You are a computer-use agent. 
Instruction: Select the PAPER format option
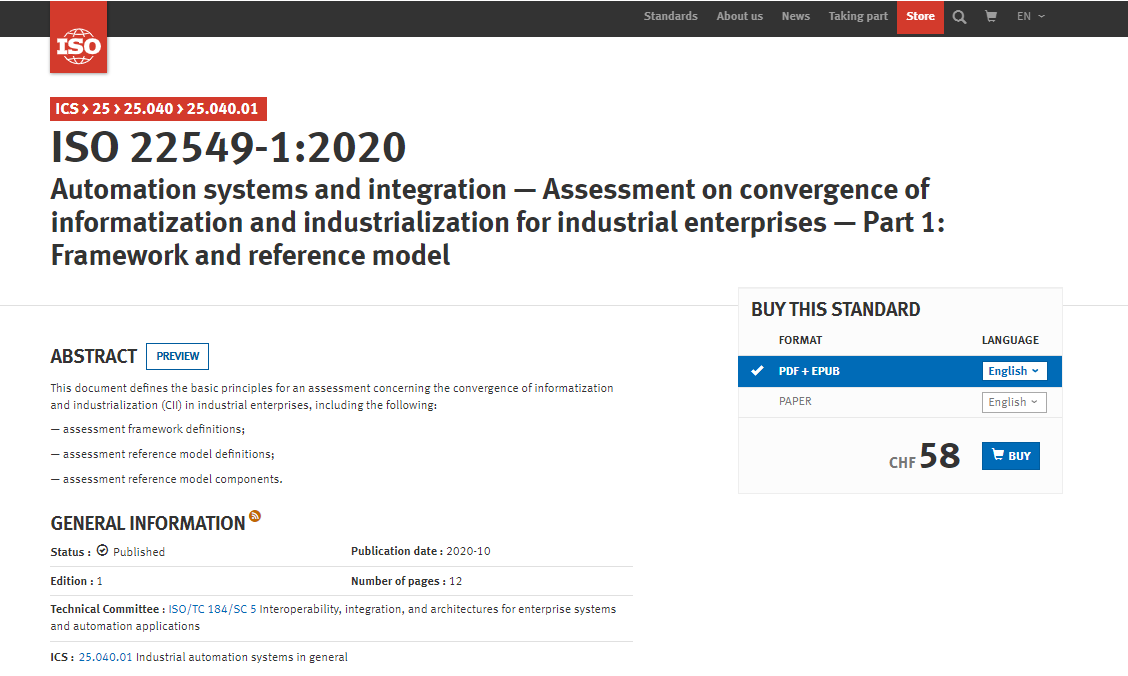pos(795,401)
